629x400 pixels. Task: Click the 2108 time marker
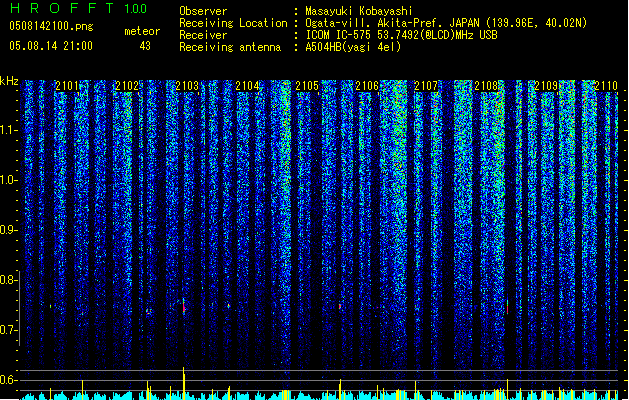tap(486, 86)
